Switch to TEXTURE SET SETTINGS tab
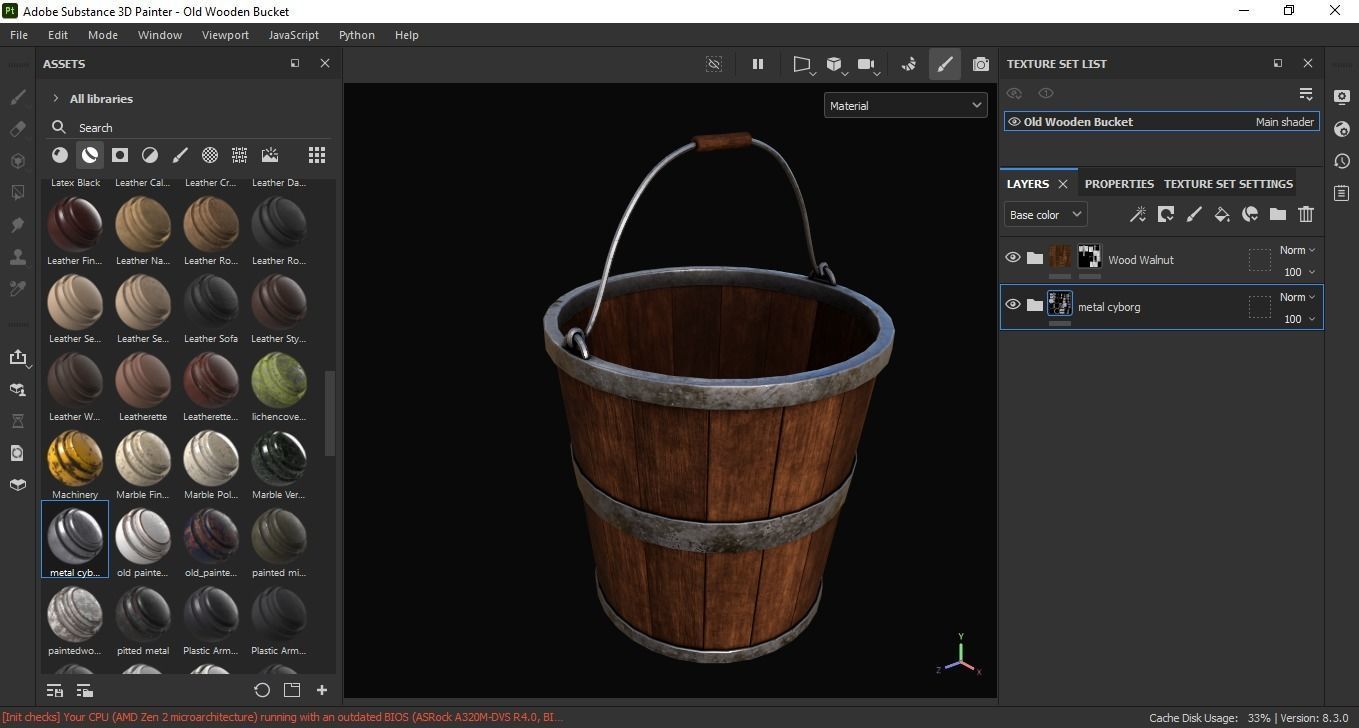The image size is (1359, 728). (1228, 184)
